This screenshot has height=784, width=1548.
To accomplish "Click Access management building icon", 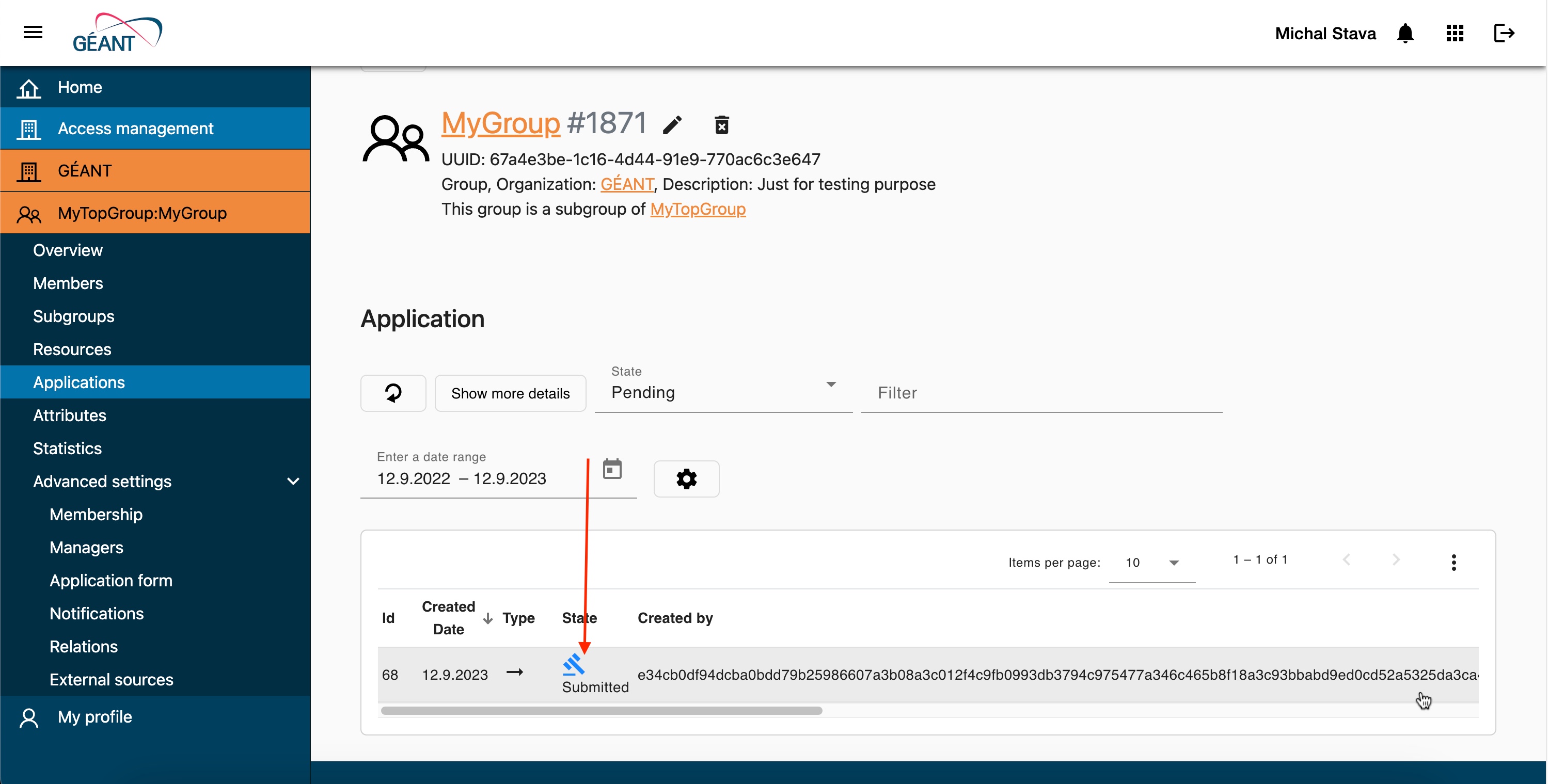I will 29,129.
